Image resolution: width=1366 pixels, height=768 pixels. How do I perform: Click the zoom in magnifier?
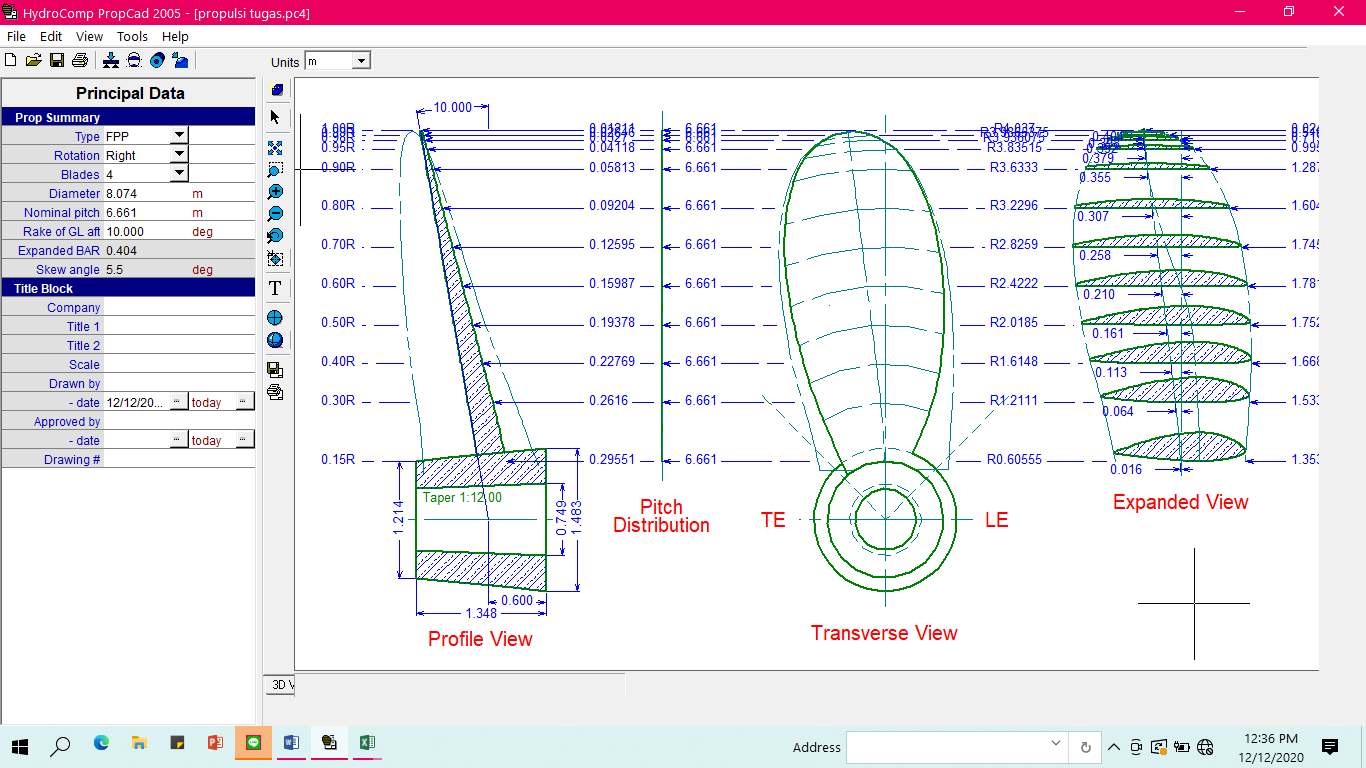(276, 192)
